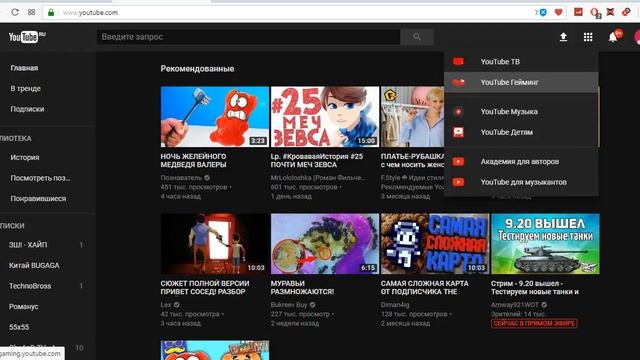Select YouTube TB menu entry
640x360 pixels.
tap(521, 62)
